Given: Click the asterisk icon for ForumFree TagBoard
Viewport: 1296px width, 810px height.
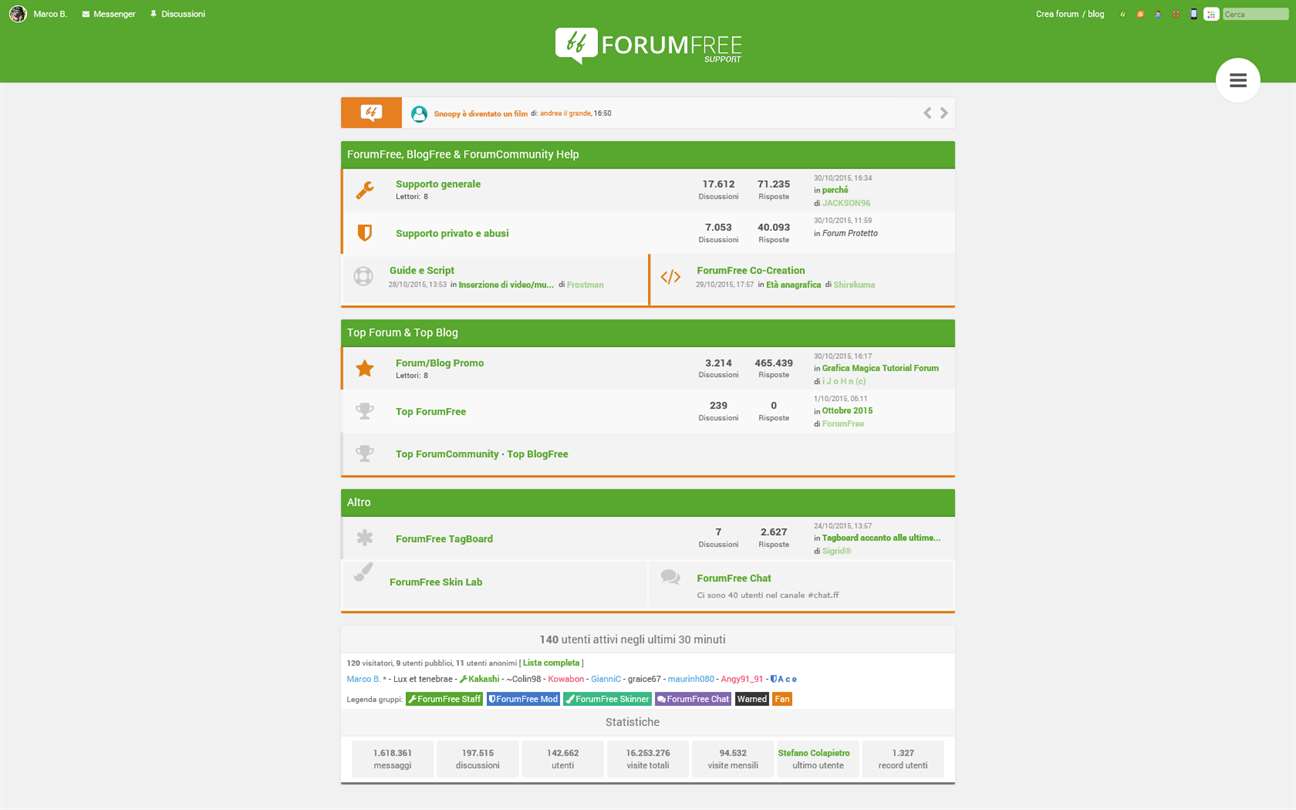Looking at the screenshot, I should click(365, 538).
